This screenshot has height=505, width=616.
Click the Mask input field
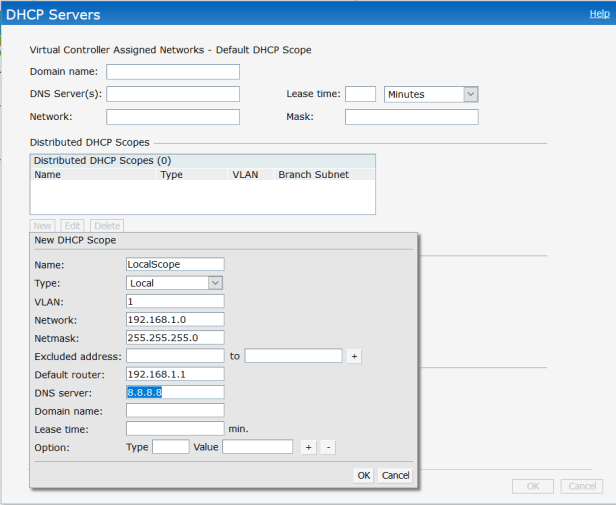coord(412,117)
